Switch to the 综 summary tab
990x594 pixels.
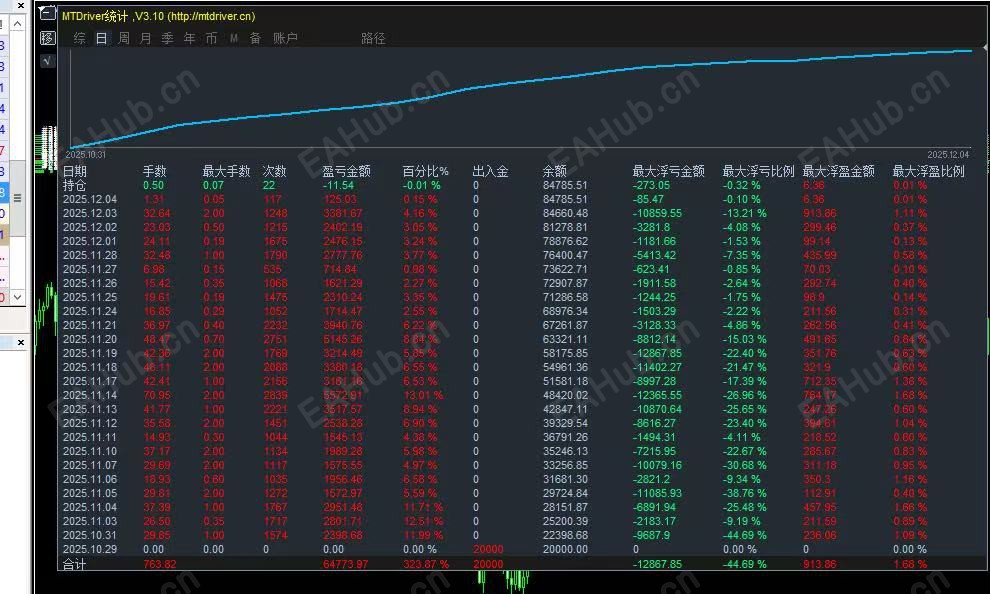point(80,38)
